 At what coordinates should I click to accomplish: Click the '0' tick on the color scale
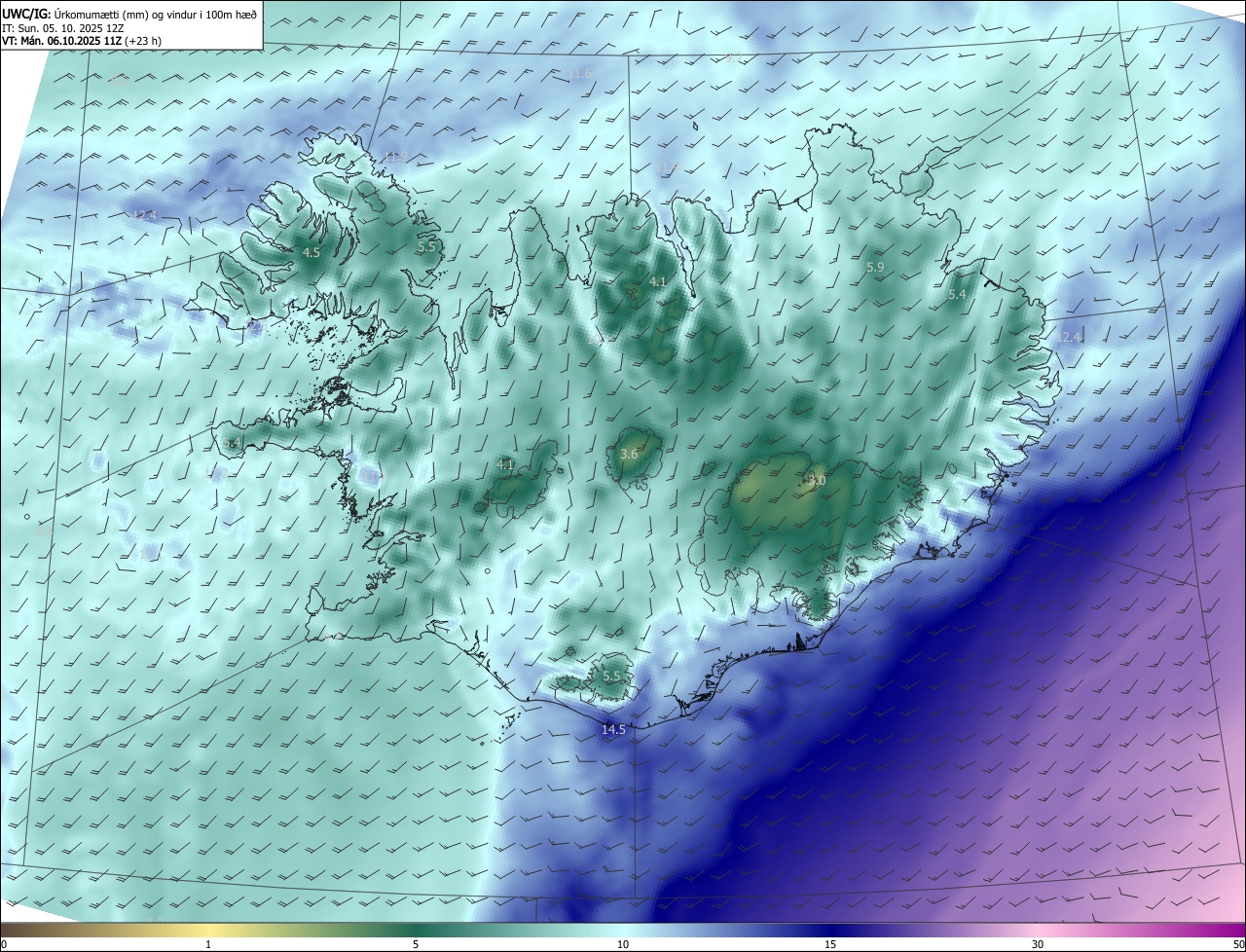tap(4, 944)
